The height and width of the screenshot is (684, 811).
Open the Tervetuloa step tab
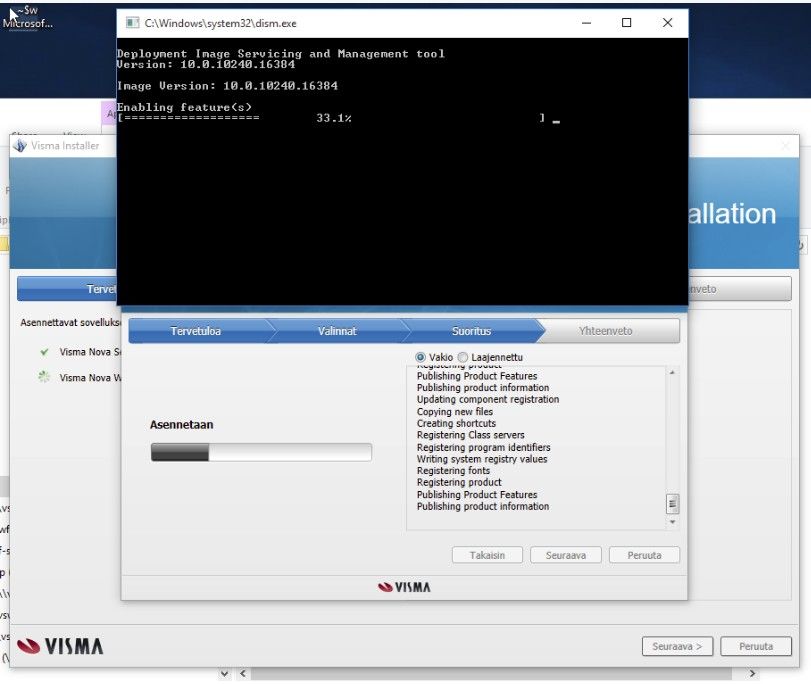(197, 331)
